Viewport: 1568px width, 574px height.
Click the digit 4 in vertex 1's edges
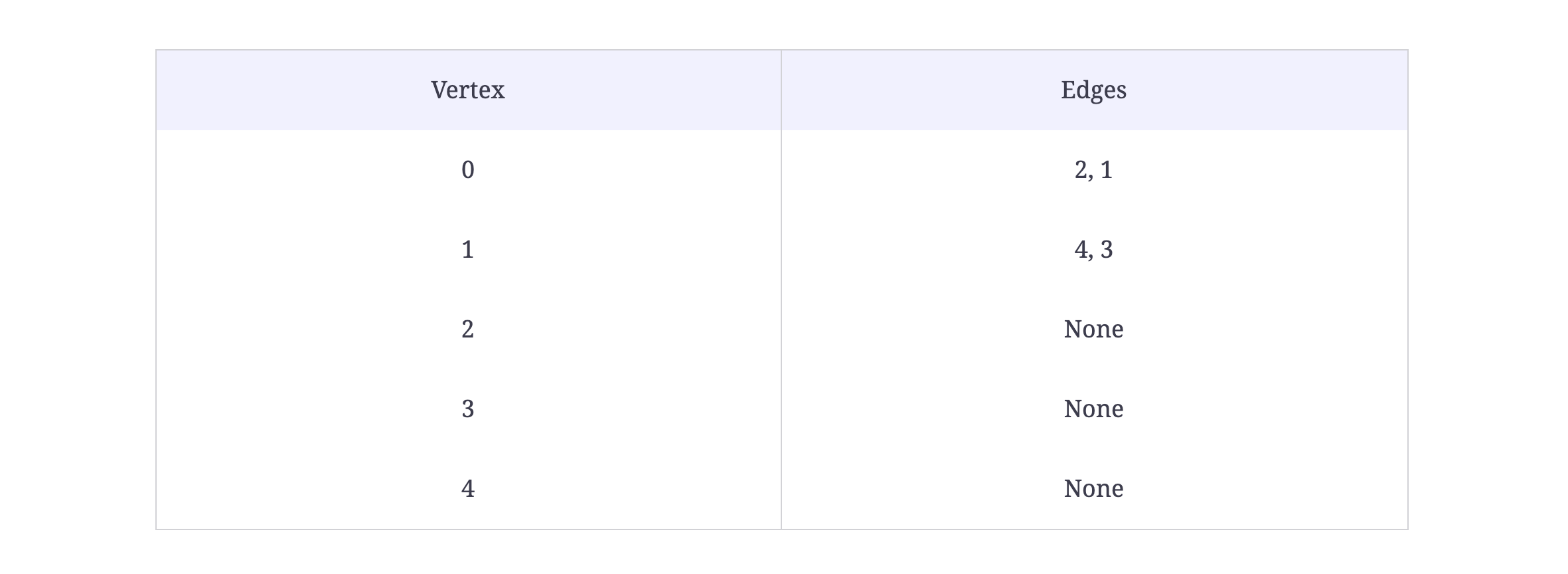pos(1081,250)
